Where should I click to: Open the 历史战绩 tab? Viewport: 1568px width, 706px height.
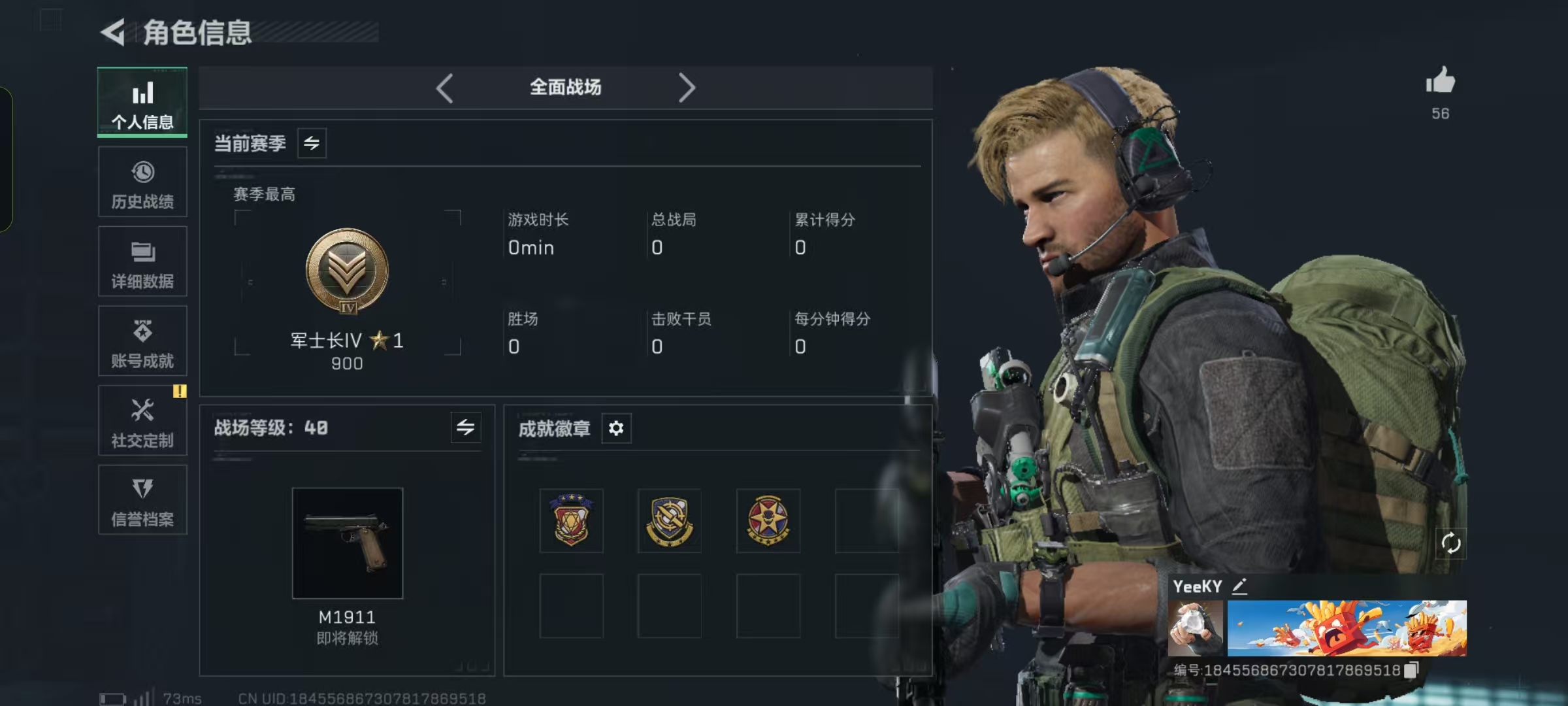142,182
